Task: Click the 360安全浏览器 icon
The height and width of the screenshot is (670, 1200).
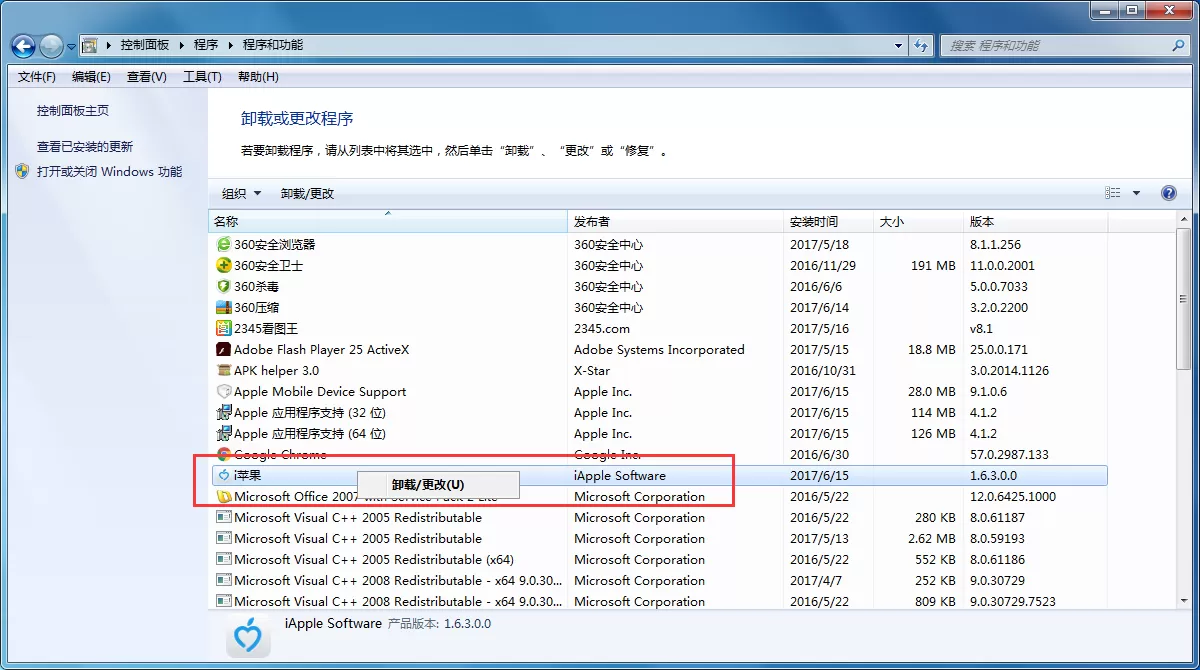Action: (x=224, y=244)
